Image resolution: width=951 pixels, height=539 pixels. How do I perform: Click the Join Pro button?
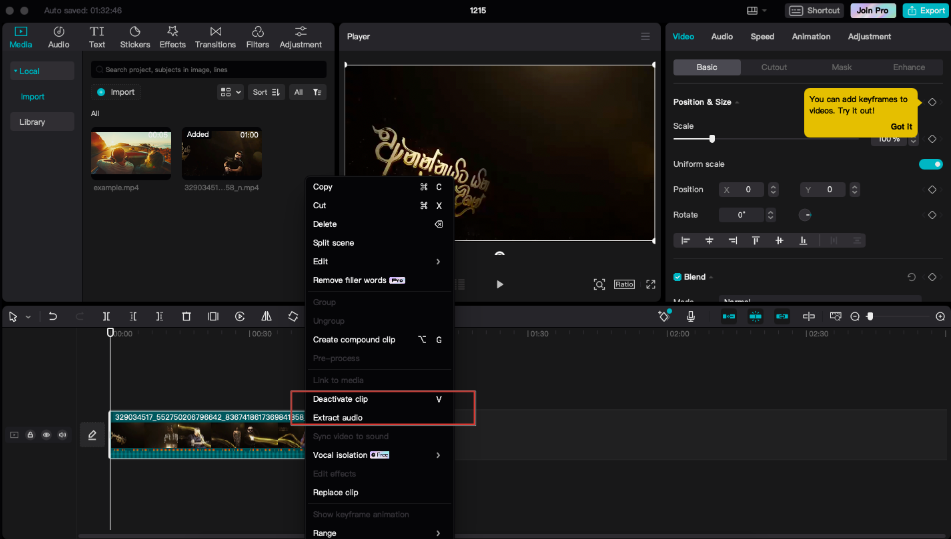click(x=873, y=10)
